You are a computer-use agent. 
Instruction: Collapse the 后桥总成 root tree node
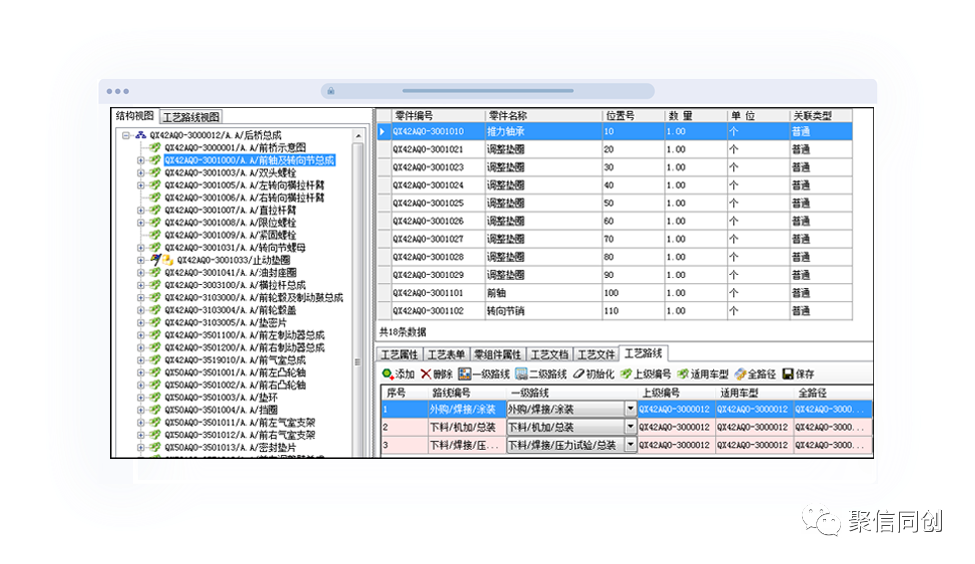[126, 135]
